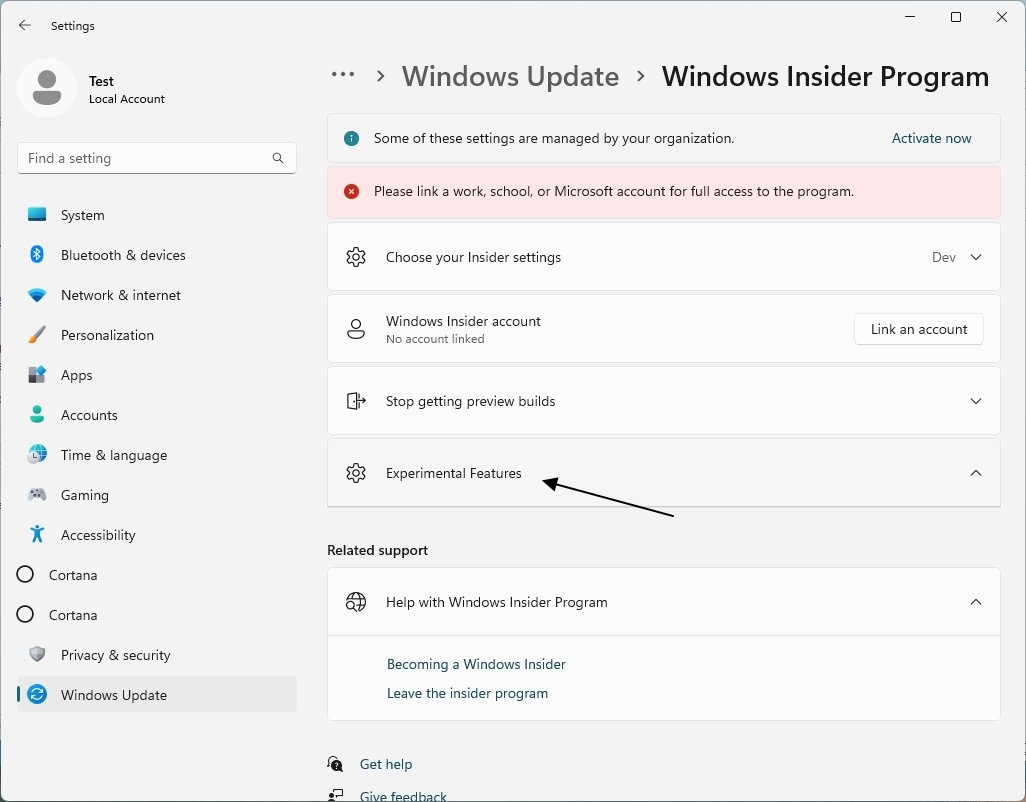
Task: Click Experimental Features label
Action: click(x=453, y=473)
